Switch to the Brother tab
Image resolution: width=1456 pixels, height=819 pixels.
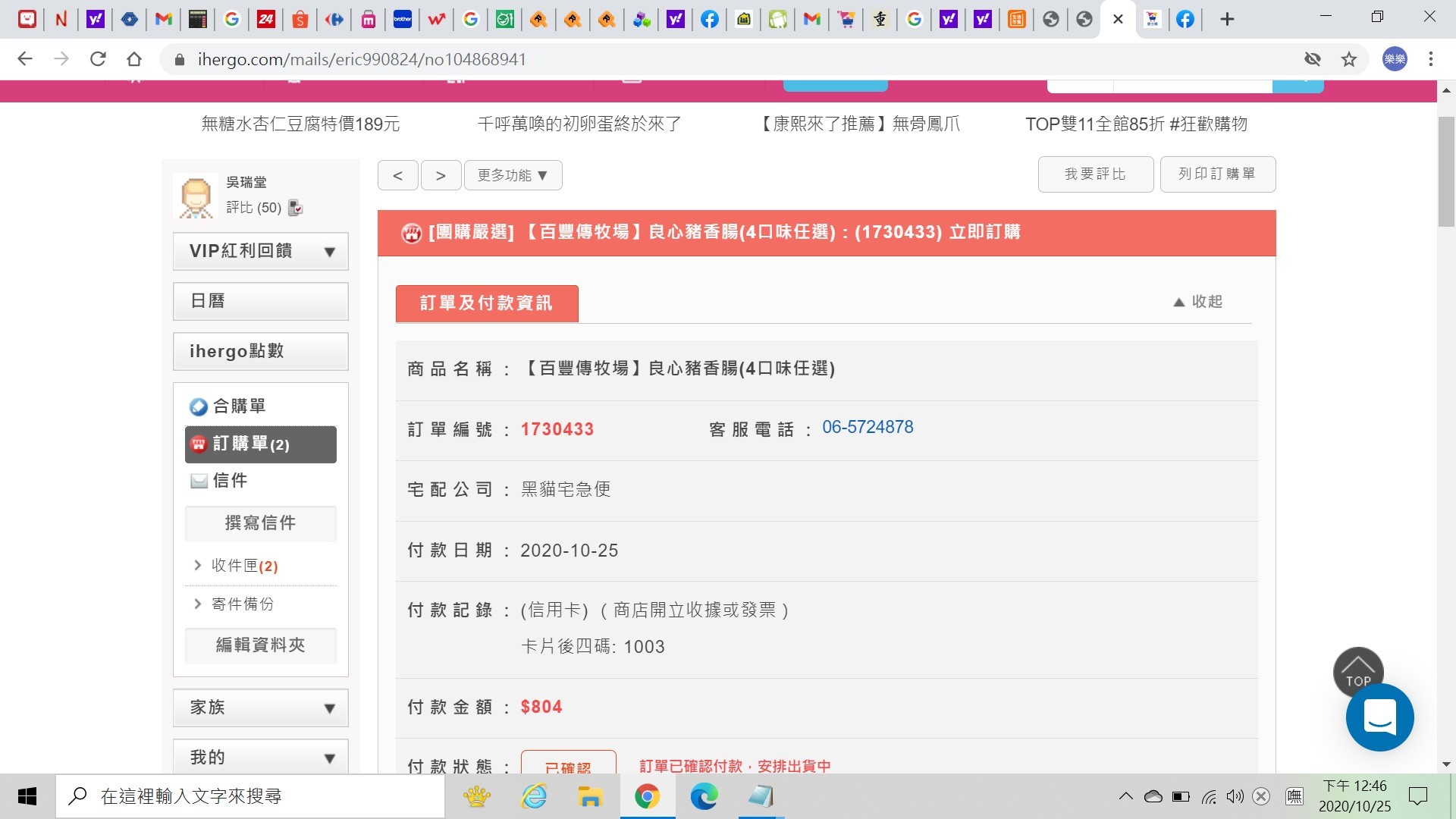click(403, 19)
